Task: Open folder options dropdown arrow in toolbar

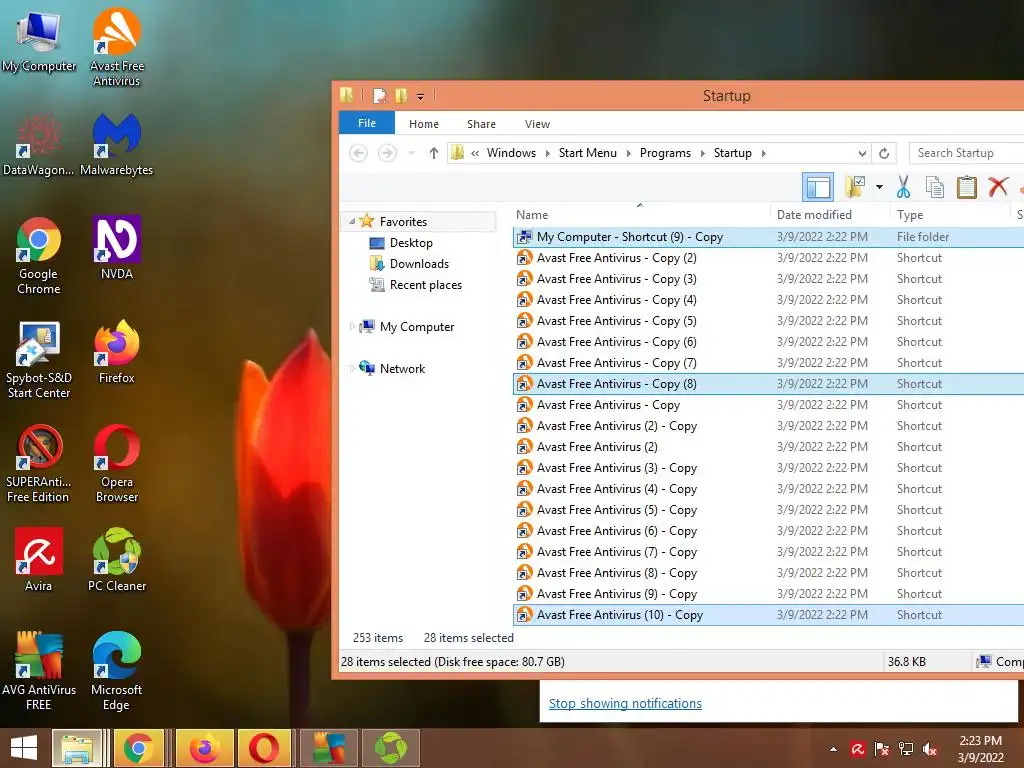Action: click(x=879, y=187)
